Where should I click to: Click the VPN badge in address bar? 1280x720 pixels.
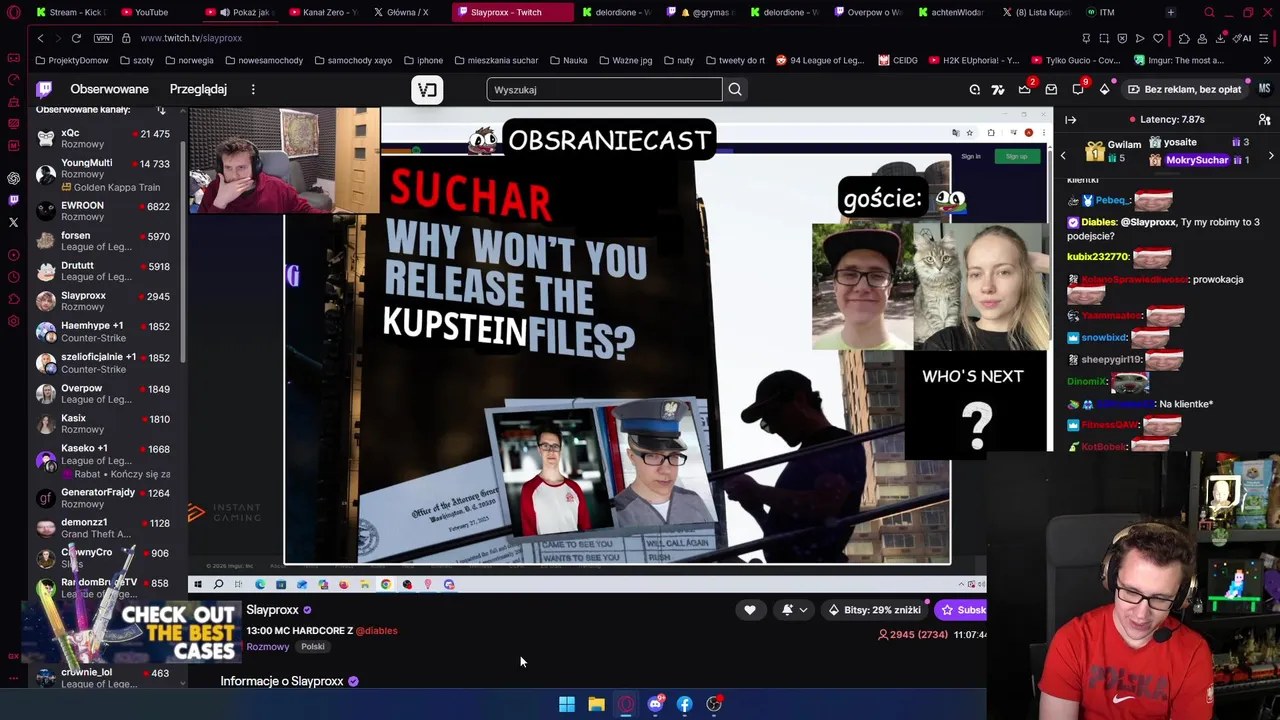(x=103, y=38)
